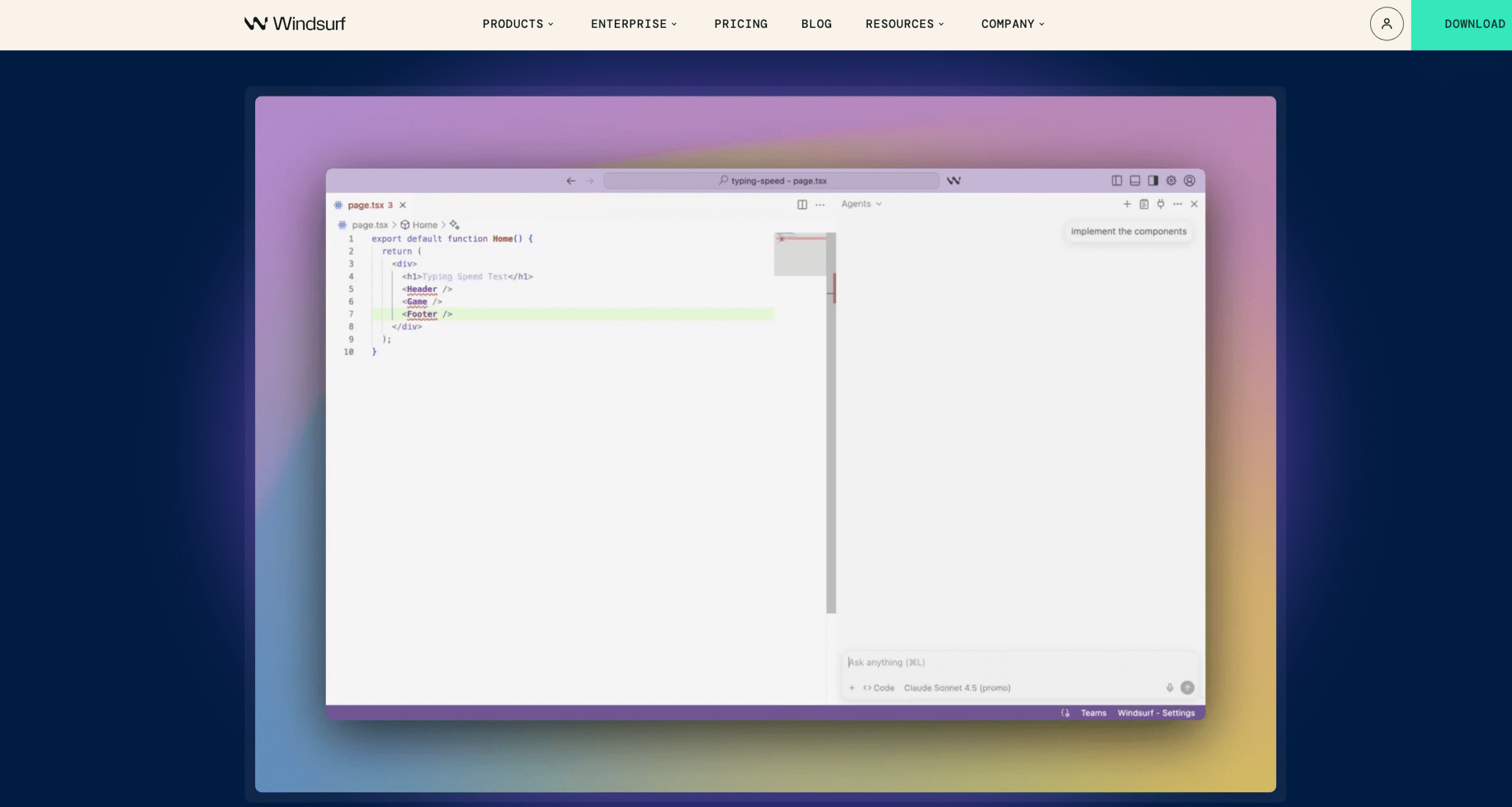Click Windsurf - Settings in status bar

(1156, 713)
